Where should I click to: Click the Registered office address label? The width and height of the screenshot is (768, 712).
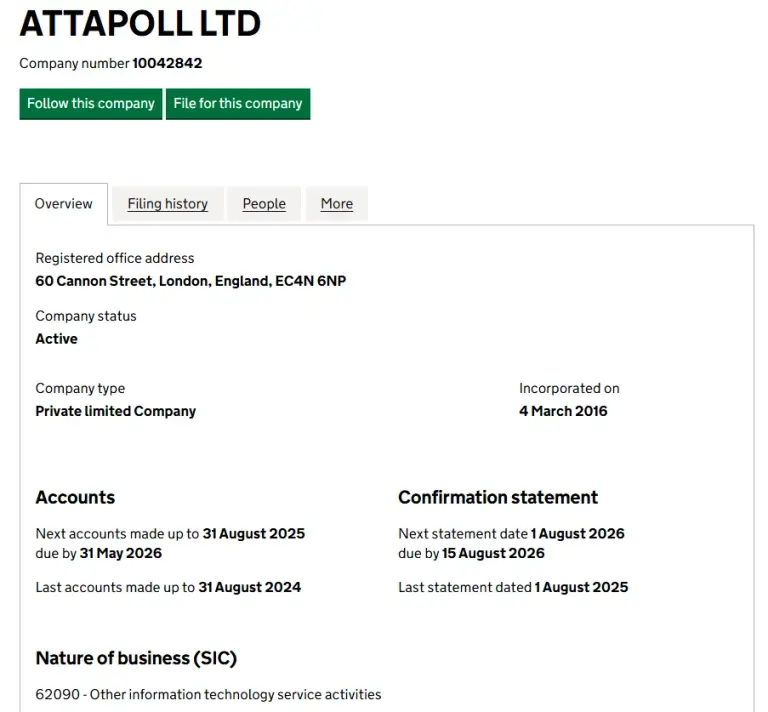(115, 259)
